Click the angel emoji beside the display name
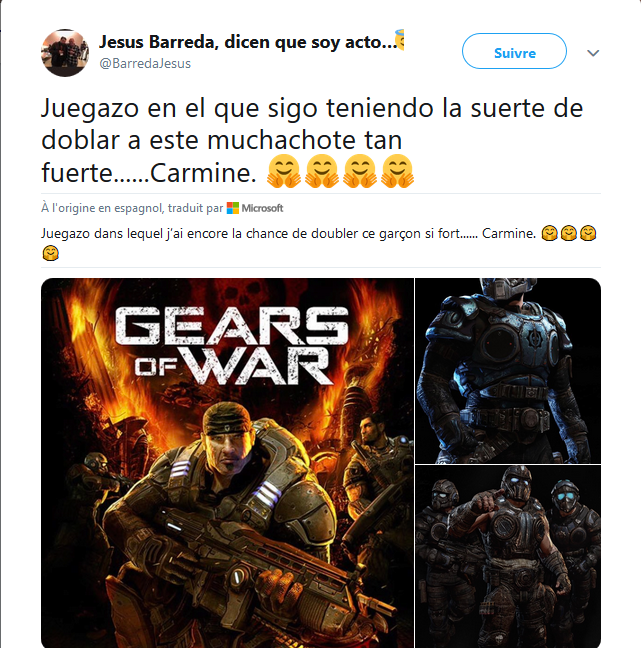641x648 pixels. pos(400,40)
